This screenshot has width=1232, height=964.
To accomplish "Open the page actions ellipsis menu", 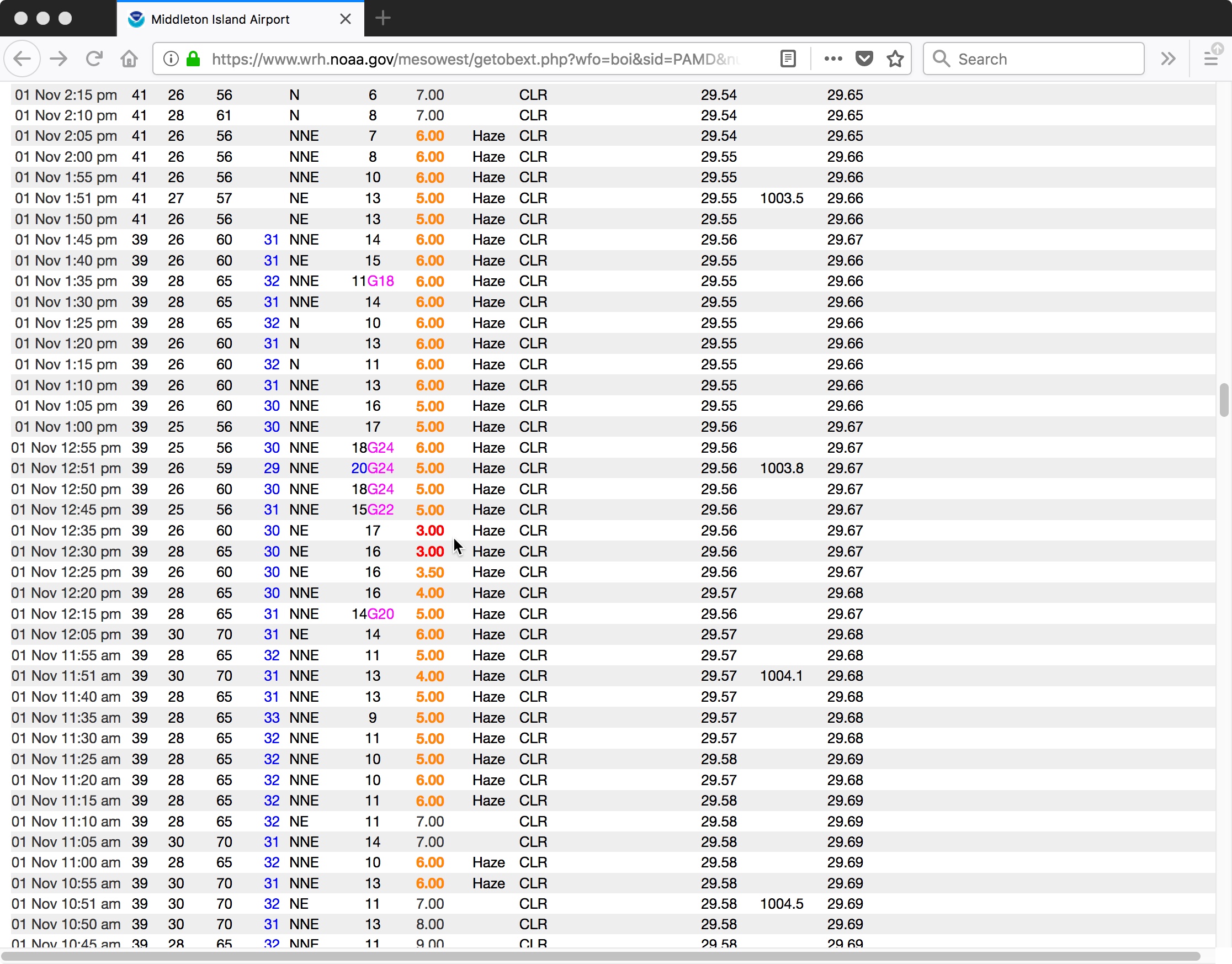I will pos(832,59).
